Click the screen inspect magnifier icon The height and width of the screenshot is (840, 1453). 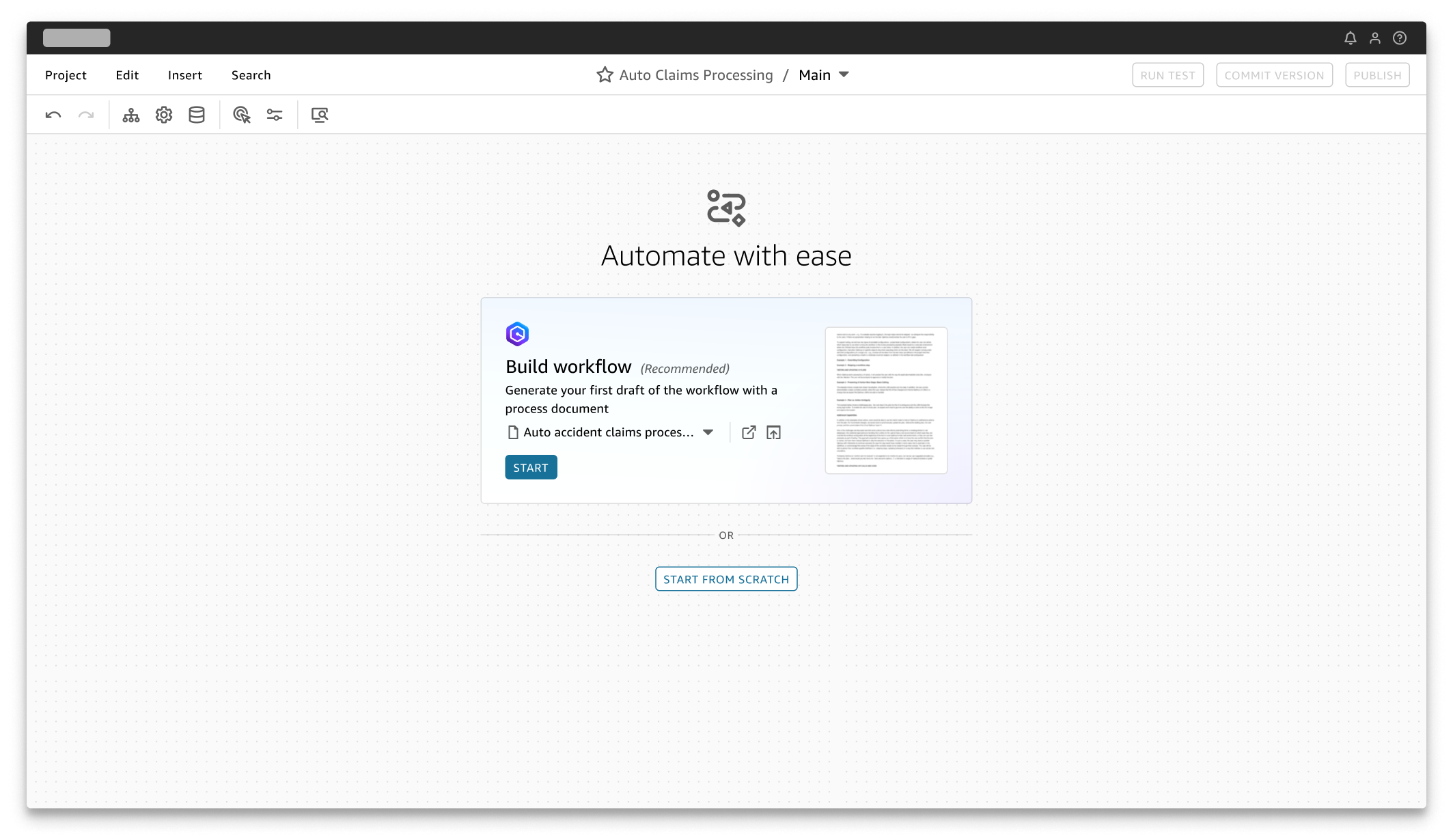tap(320, 115)
